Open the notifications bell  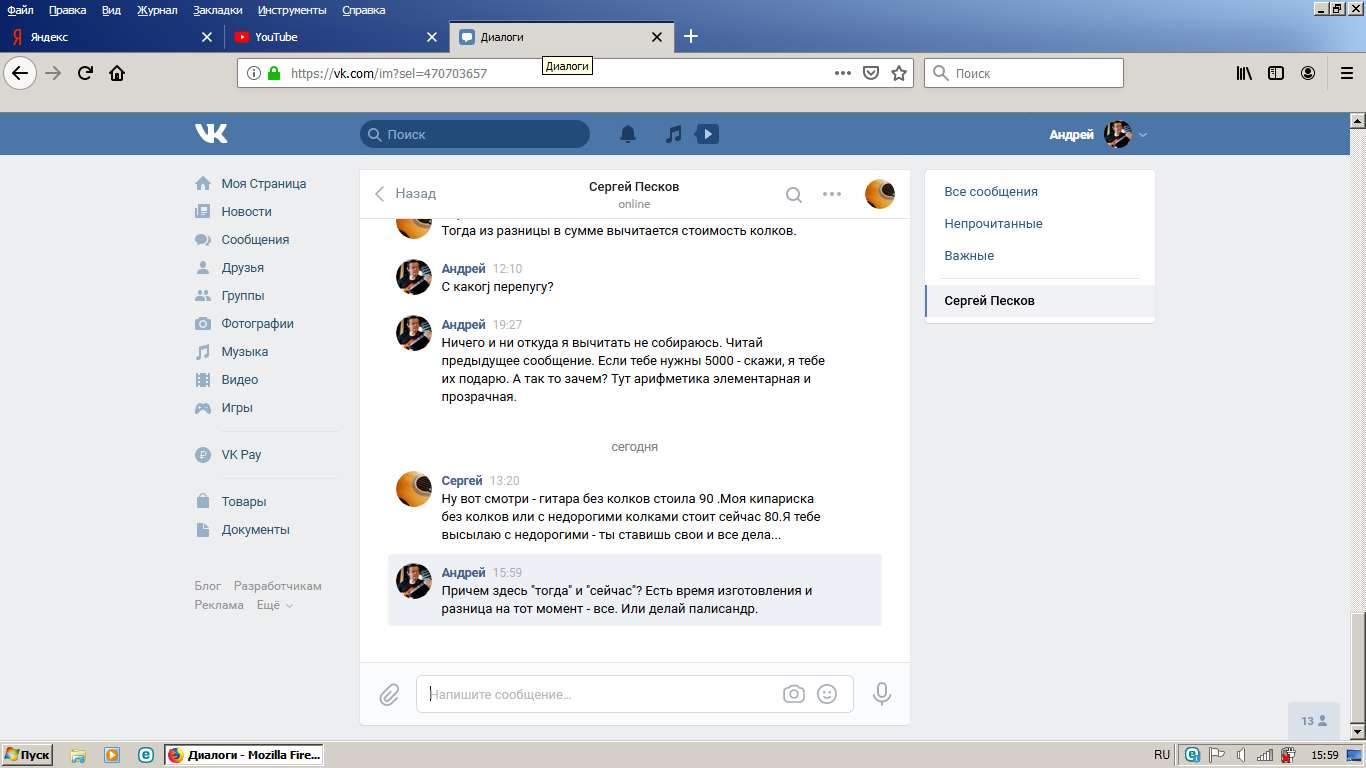click(x=628, y=134)
